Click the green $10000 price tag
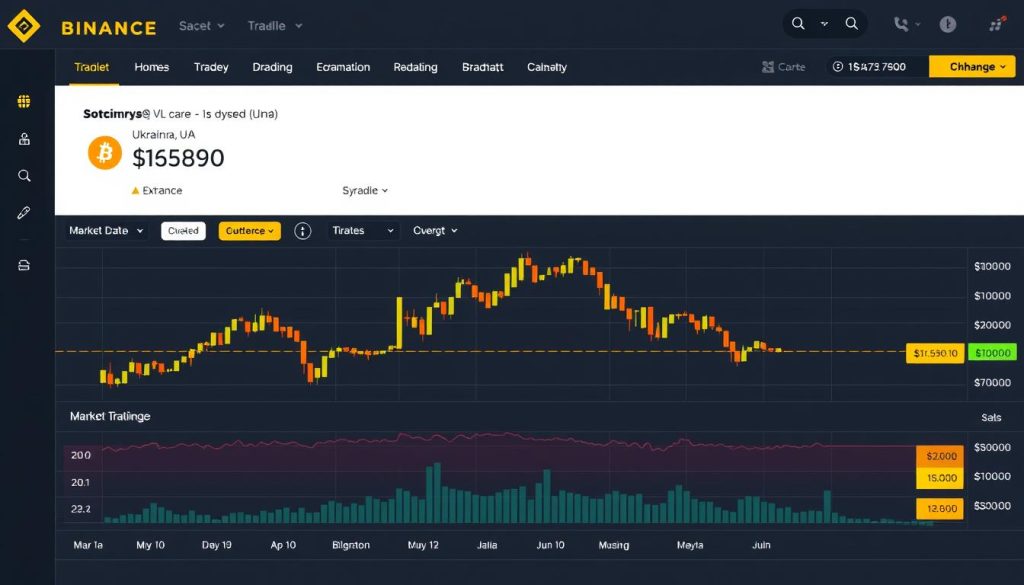This screenshot has height=585, width=1024. point(993,353)
